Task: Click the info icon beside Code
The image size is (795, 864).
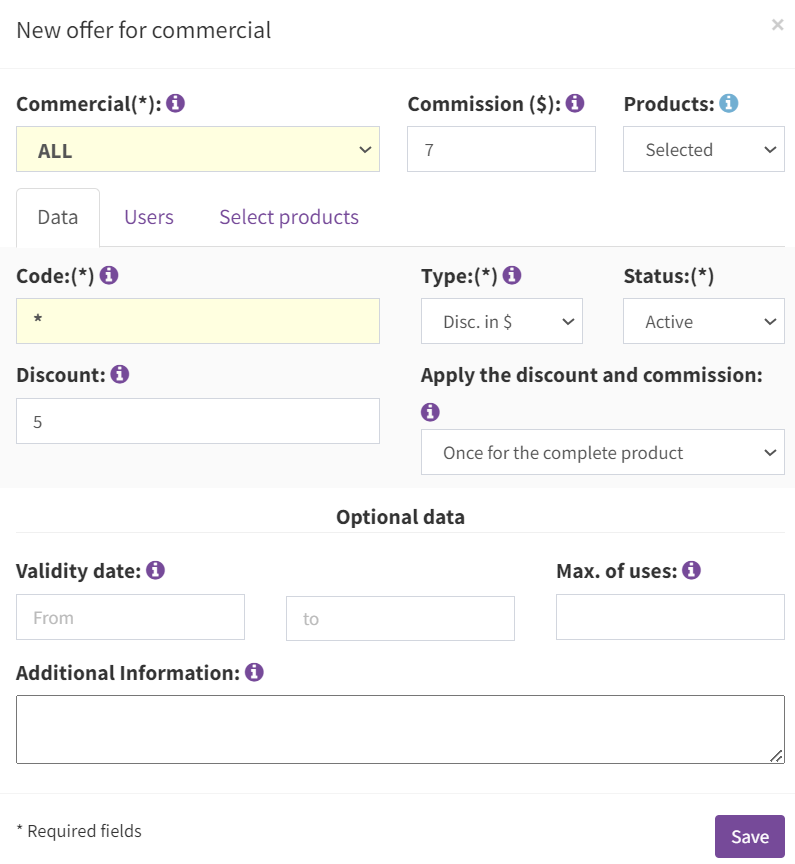Action: [109, 275]
